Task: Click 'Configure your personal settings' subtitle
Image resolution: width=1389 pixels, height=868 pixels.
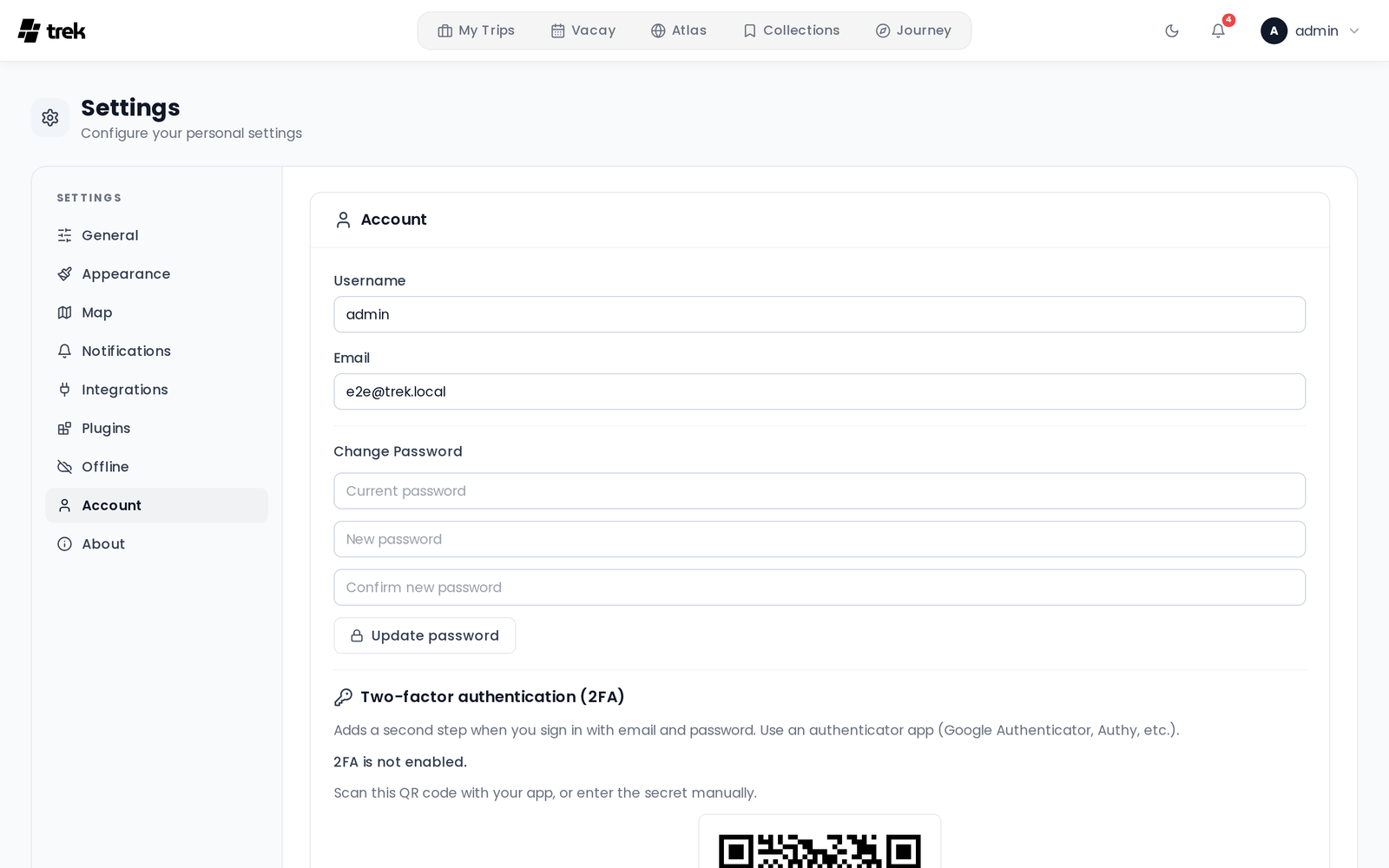Action: tap(191, 133)
